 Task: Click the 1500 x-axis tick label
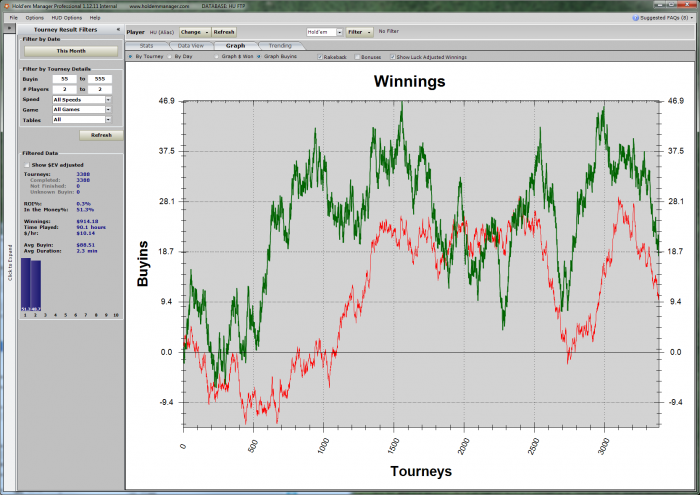tap(393, 447)
